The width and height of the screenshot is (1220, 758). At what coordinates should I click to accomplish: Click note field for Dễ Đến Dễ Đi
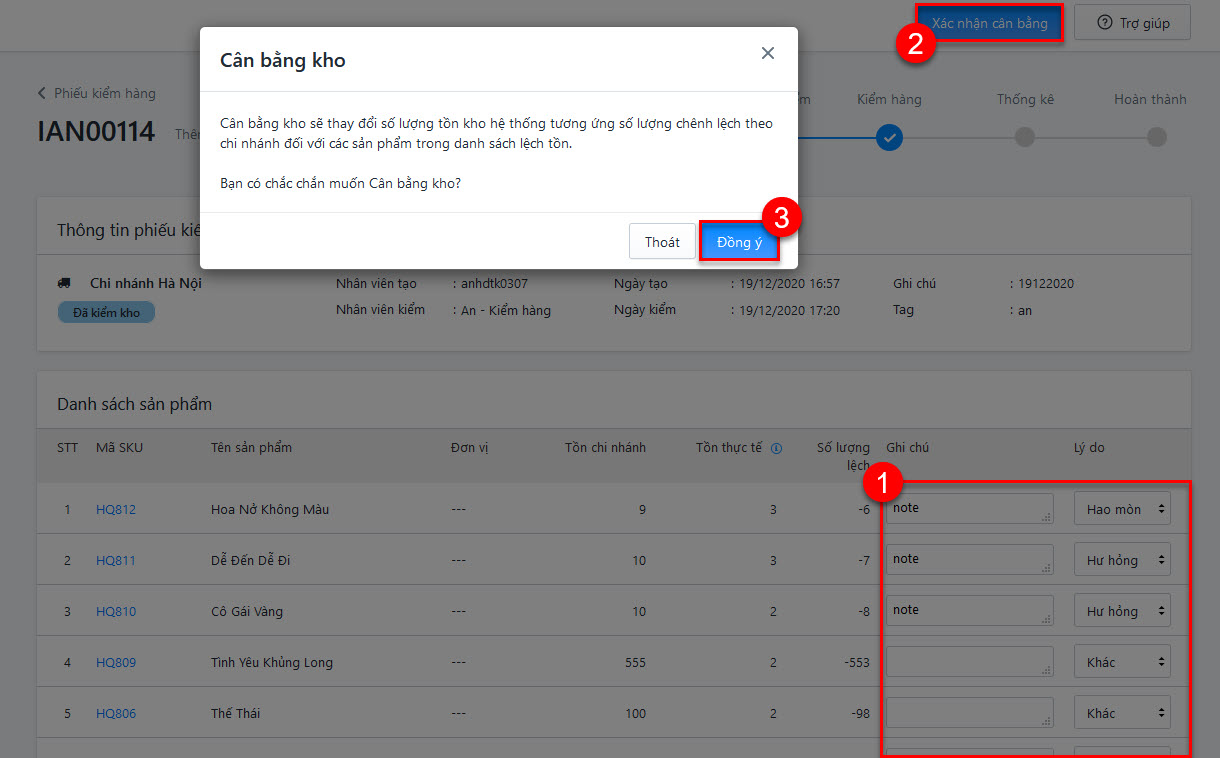(969, 559)
